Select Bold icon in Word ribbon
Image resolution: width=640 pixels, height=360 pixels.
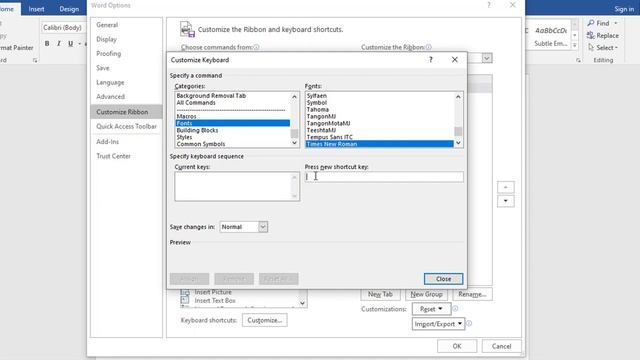[x=47, y=43]
